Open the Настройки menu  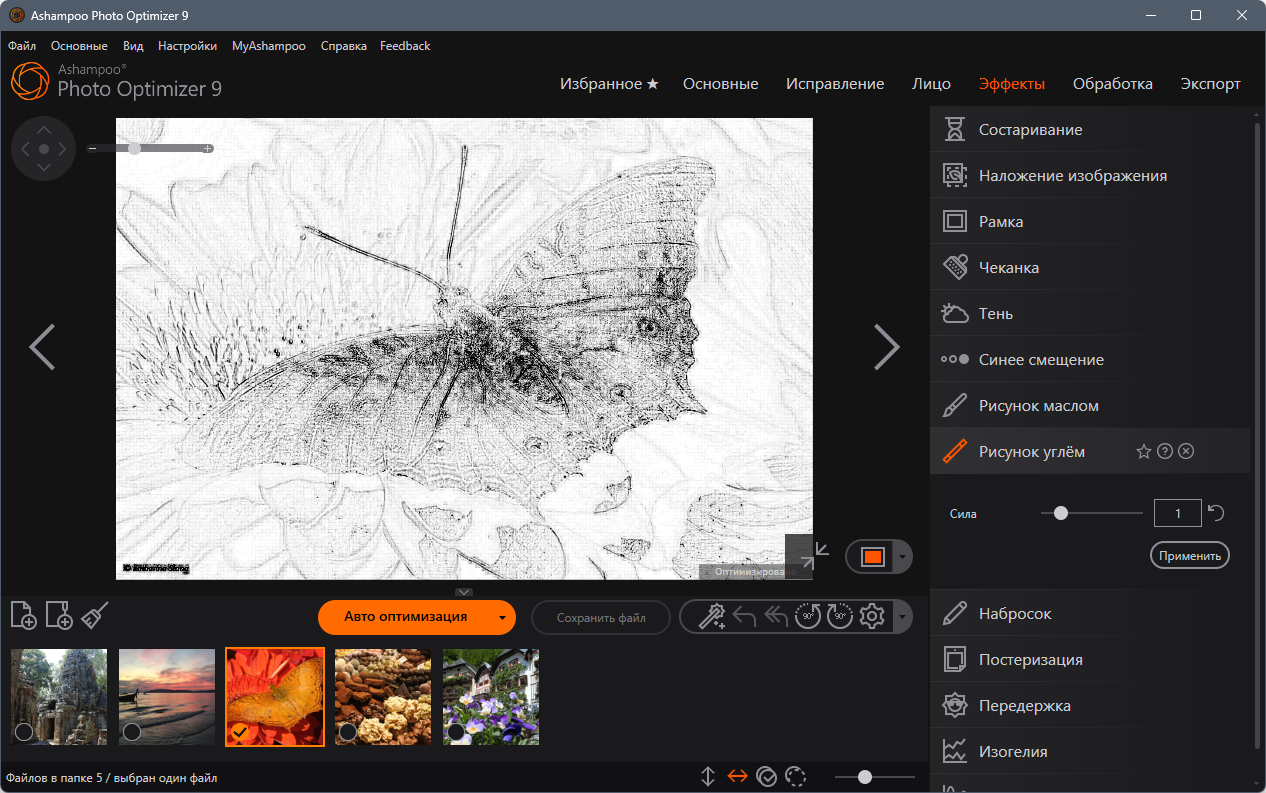[187, 46]
